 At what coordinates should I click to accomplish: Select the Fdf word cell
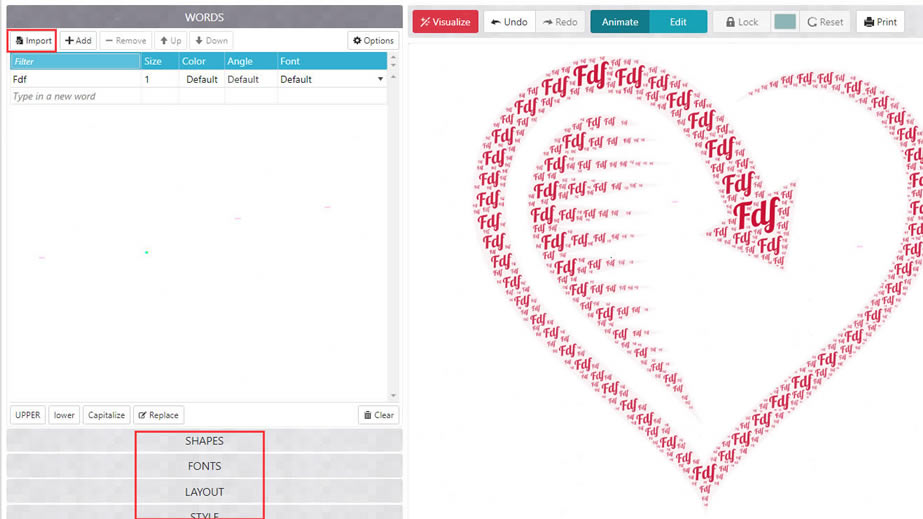click(x=75, y=79)
